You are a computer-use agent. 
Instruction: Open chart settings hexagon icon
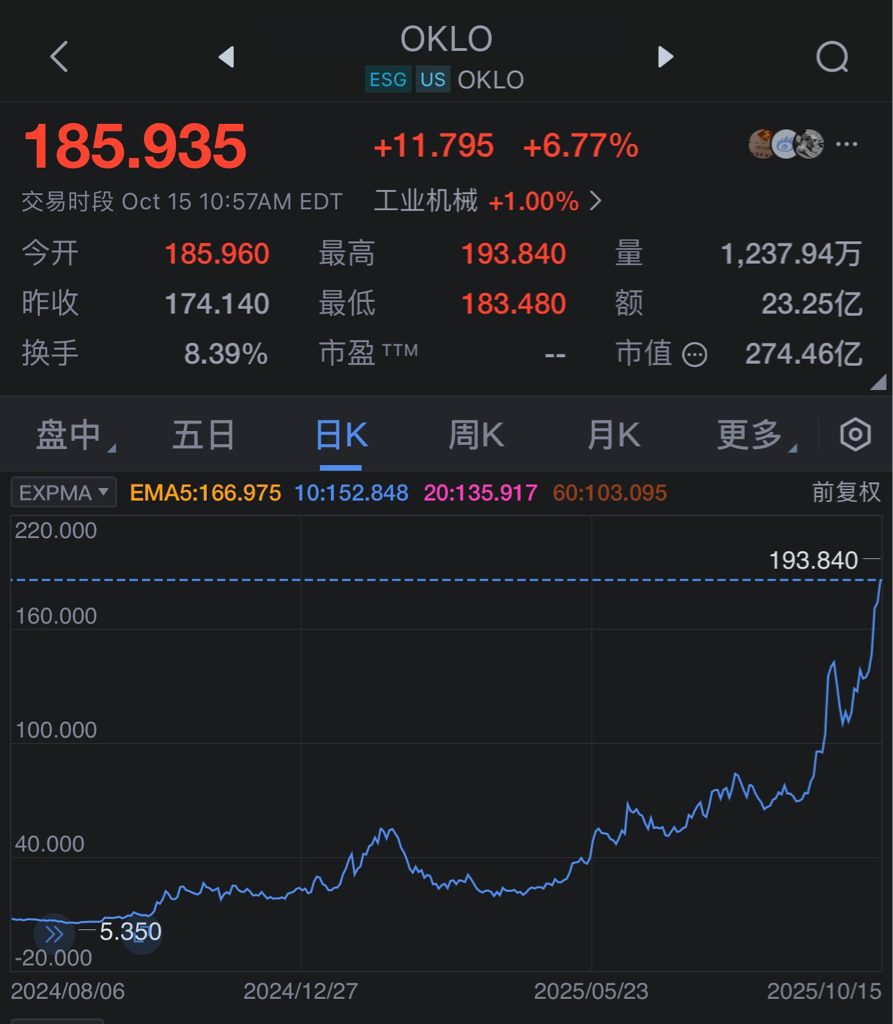coord(855,434)
